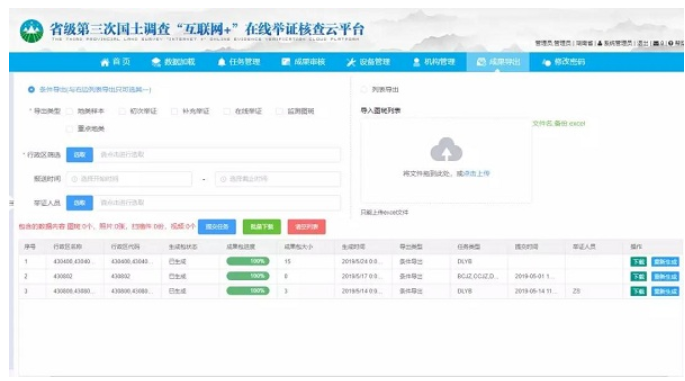Screen dimensions: 685x381
Task: Click the progress bar in row 1
Action: coord(248,261)
